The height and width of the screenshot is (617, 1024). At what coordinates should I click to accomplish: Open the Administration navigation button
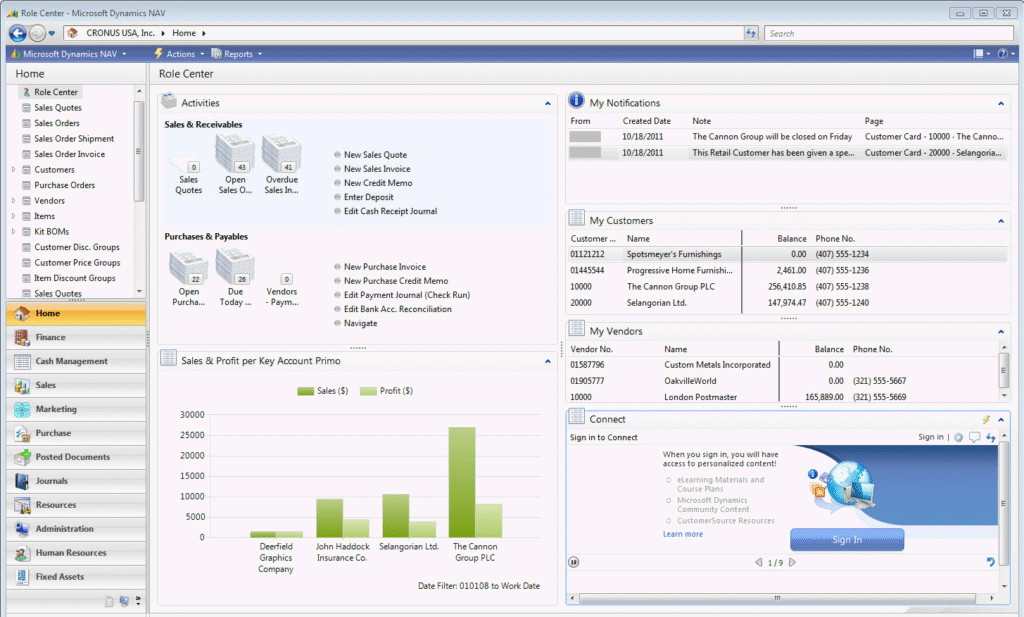[76, 529]
